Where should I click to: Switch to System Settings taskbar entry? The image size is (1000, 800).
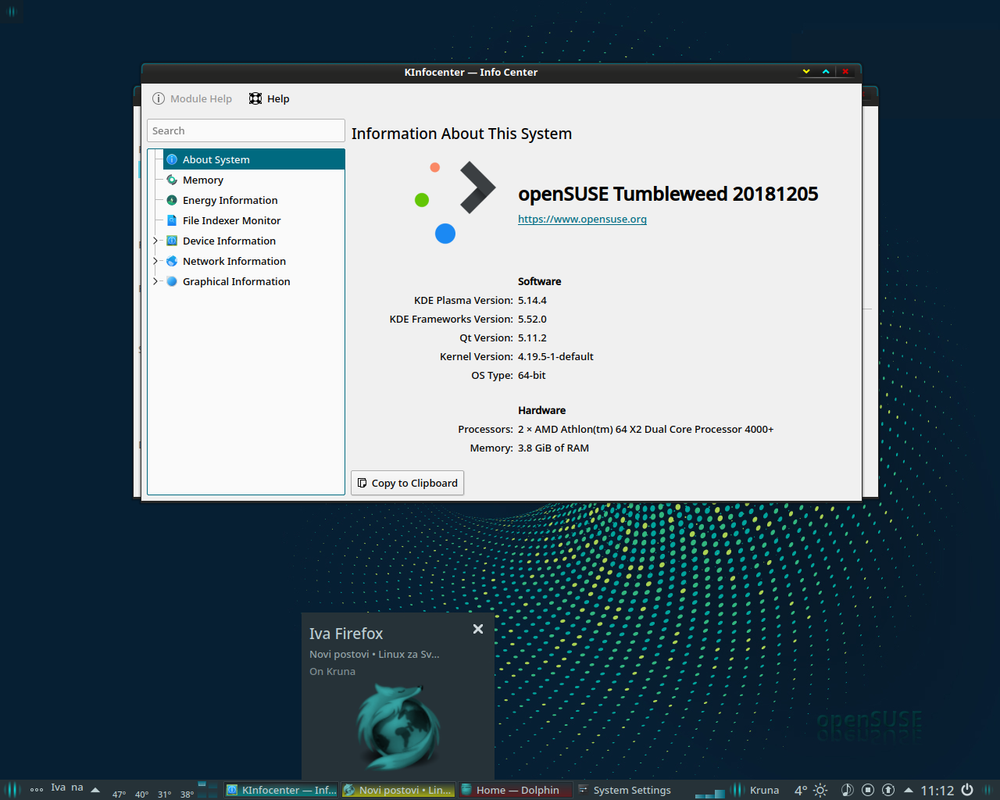[625, 790]
